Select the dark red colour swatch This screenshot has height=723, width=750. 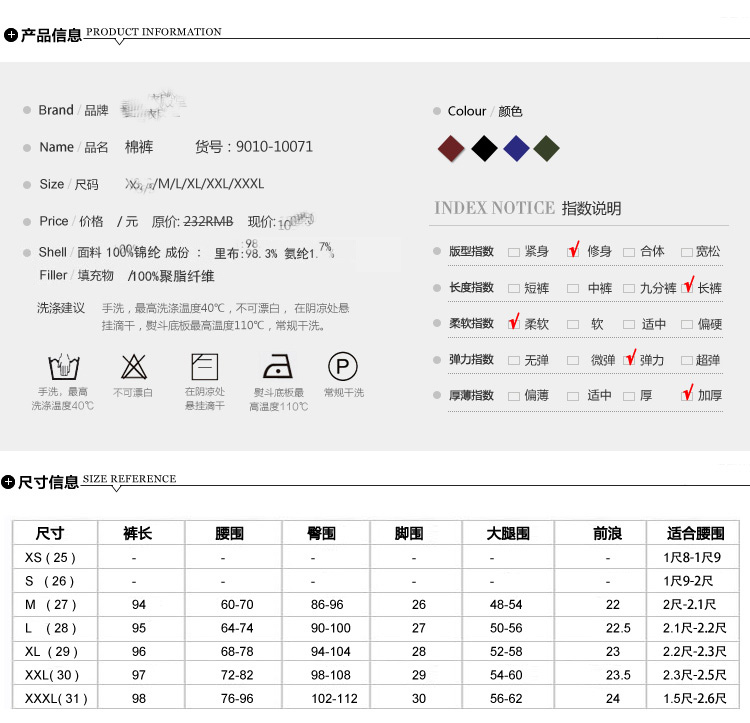point(451,148)
